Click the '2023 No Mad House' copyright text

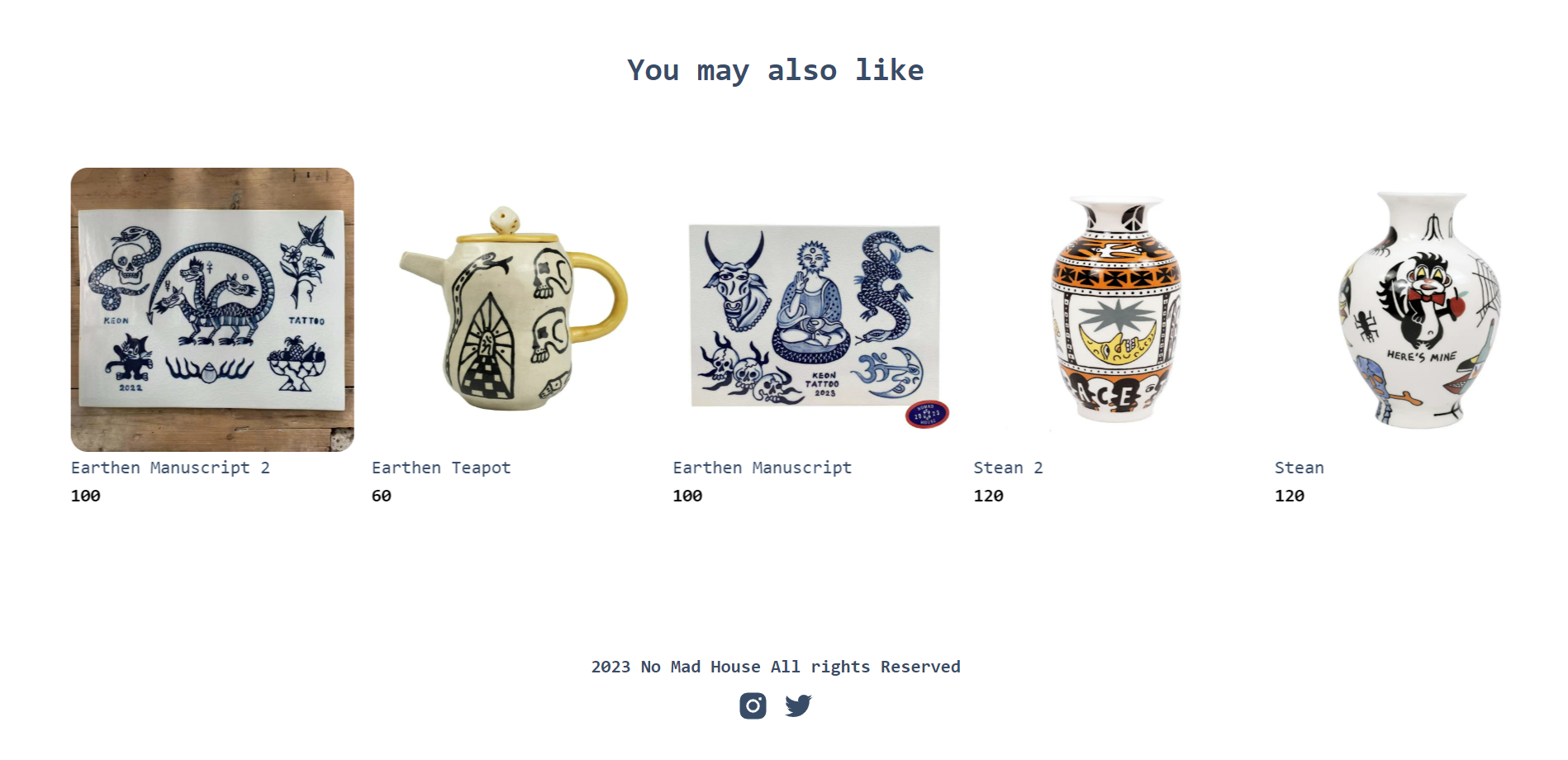coord(775,667)
